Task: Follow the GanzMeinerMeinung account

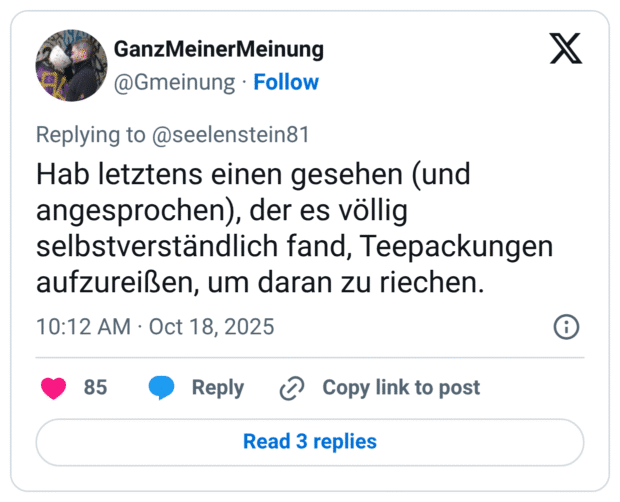Action: pos(286,82)
